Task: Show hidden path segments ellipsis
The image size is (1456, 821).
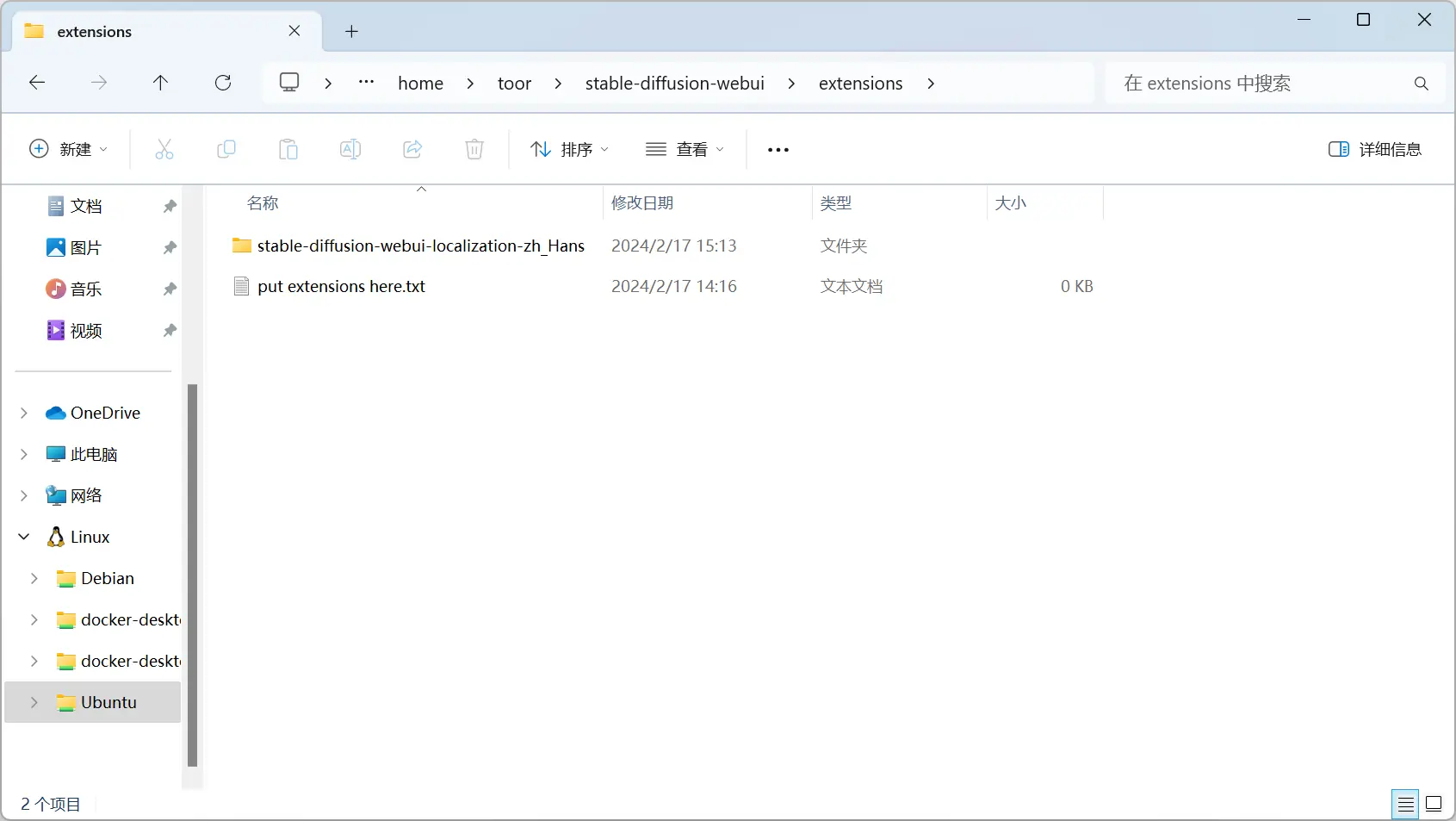Action: point(366,83)
